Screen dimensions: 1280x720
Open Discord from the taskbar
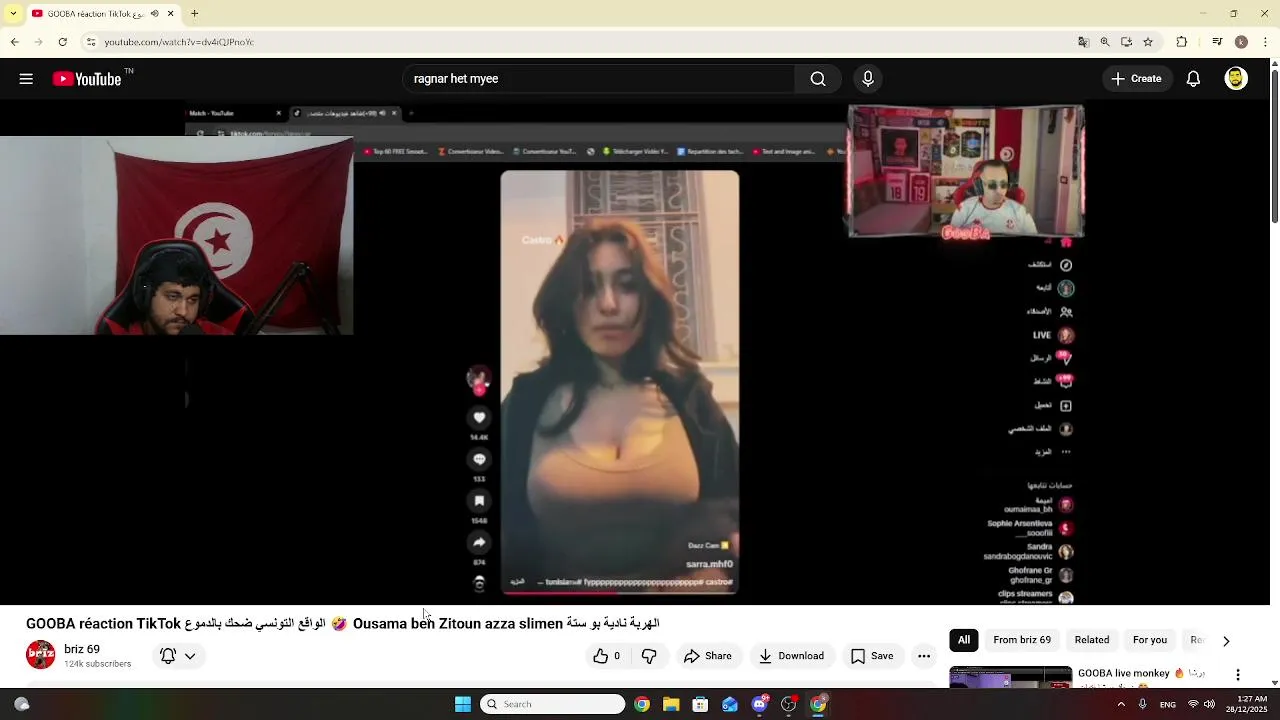click(759, 704)
